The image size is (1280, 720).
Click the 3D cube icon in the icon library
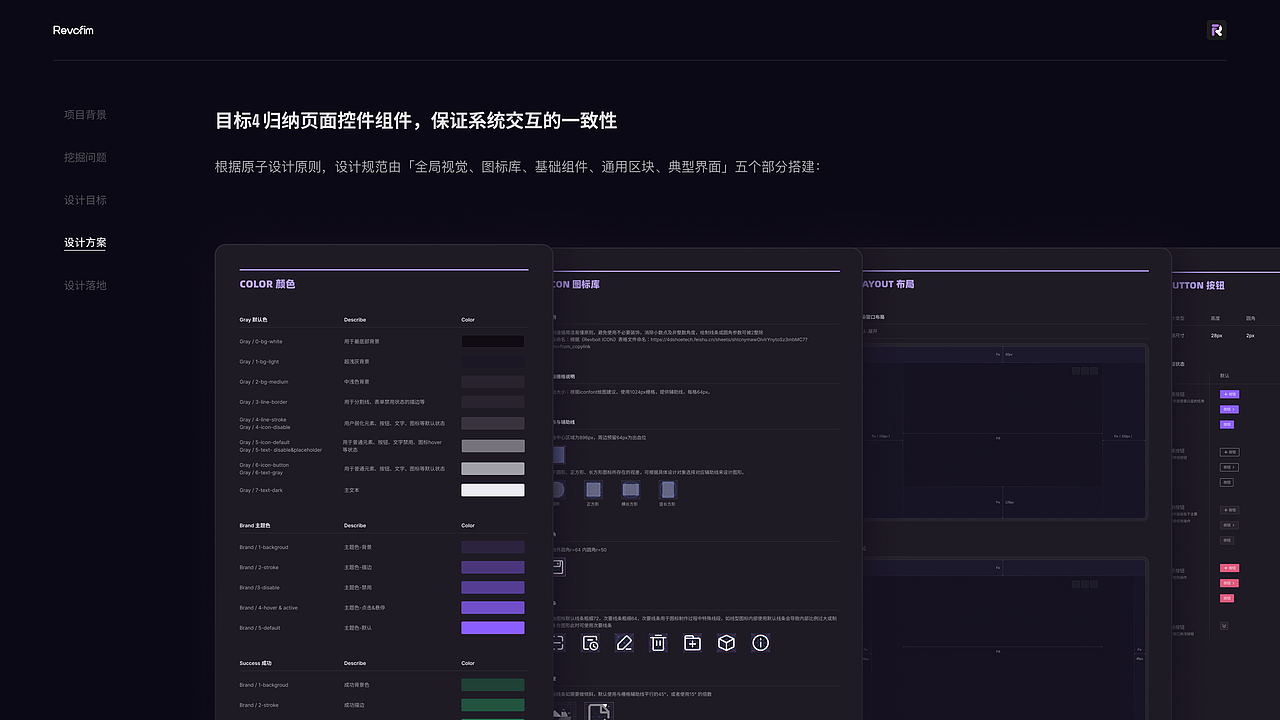point(726,643)
